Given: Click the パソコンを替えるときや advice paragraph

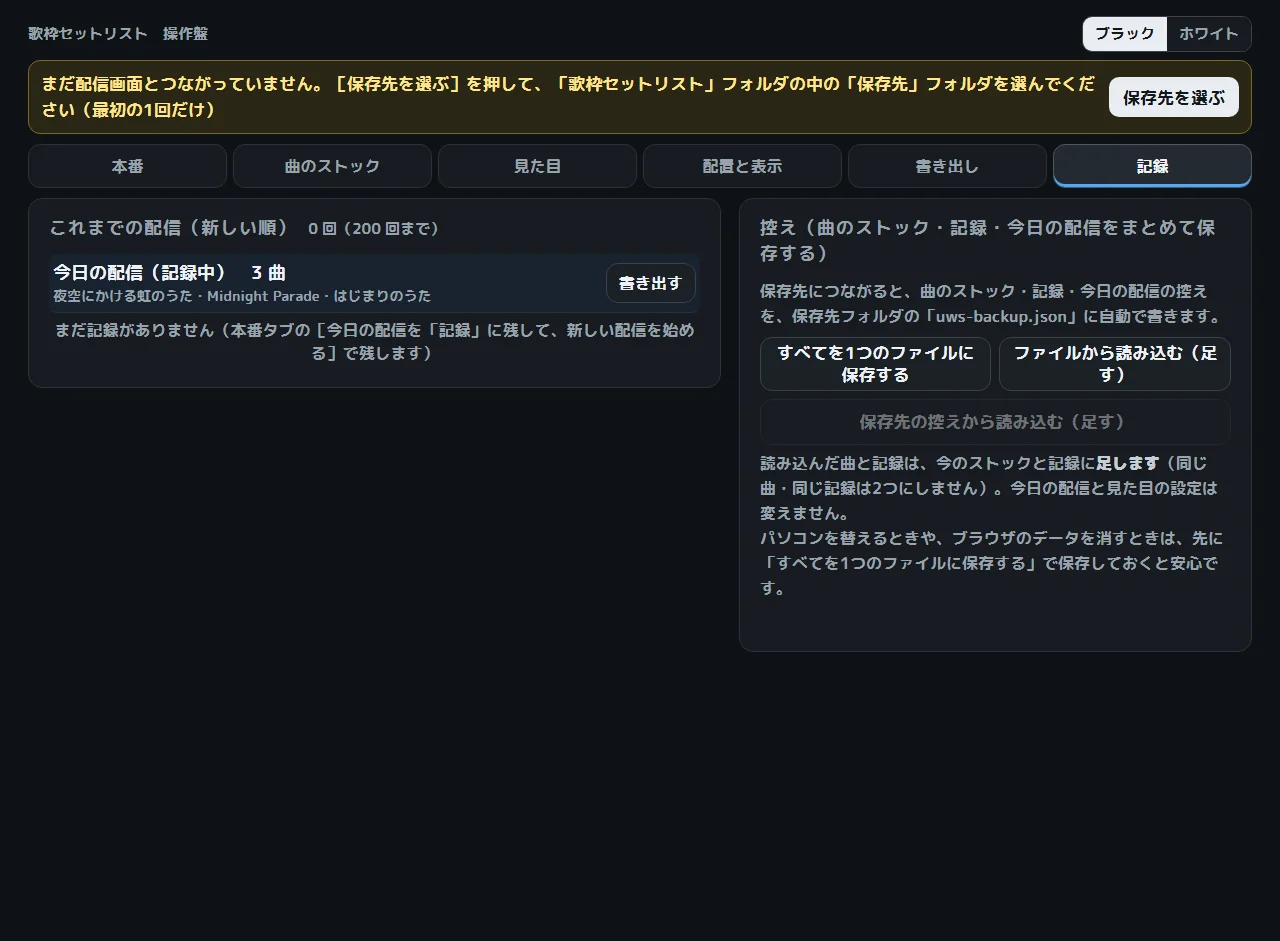Looking at the screenshot, I should (x=991, y=563).
